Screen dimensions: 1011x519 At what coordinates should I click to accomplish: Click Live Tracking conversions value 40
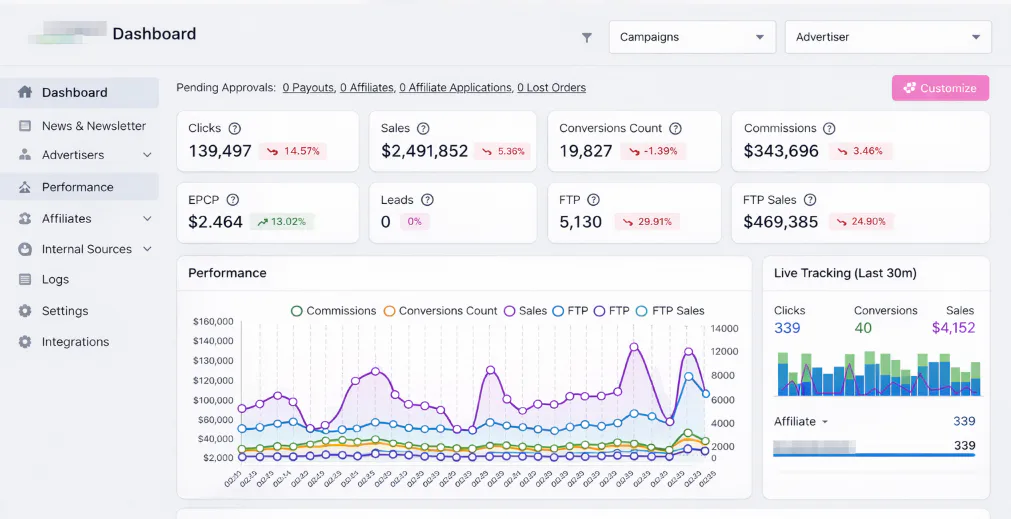pyautogui.click(x=863, y=328)
